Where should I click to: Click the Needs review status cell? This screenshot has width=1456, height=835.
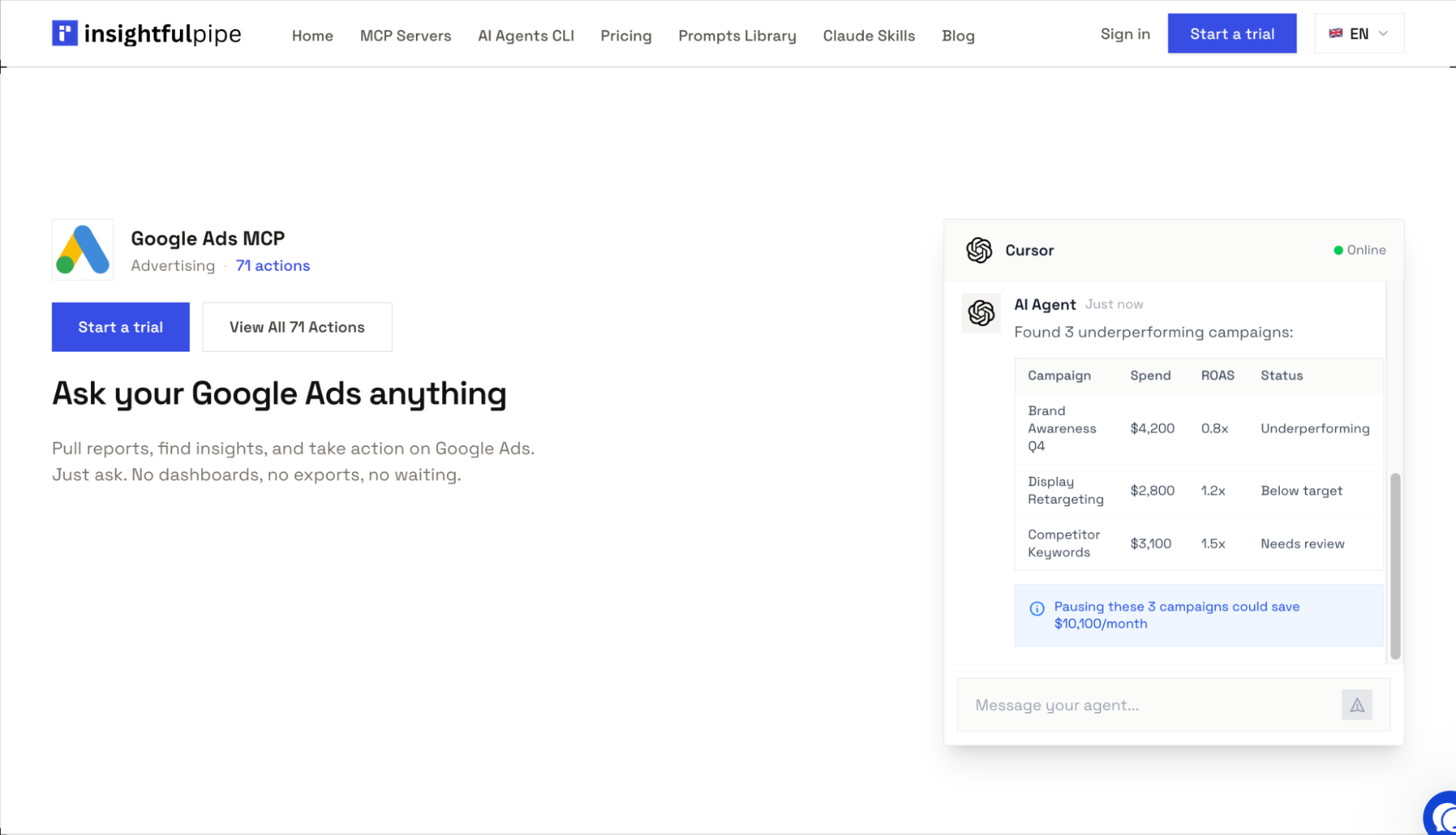pyautogui.click(x=1302, y=544)
